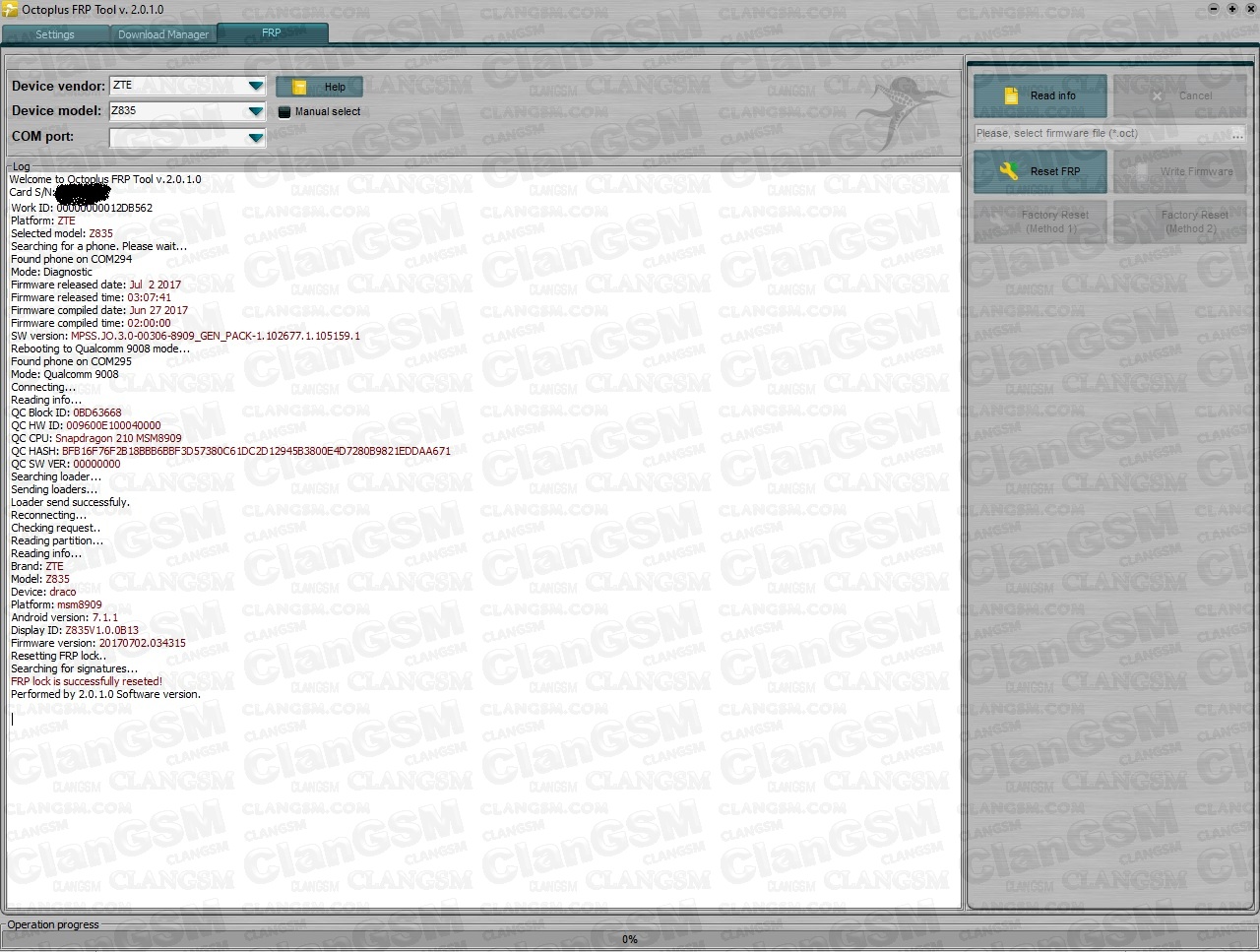This screenshot has width=1260, height=952.
Task: Click 'QC CPU: Snapdragon 210 MSM8909' line
Action: (x=96, y=438)
